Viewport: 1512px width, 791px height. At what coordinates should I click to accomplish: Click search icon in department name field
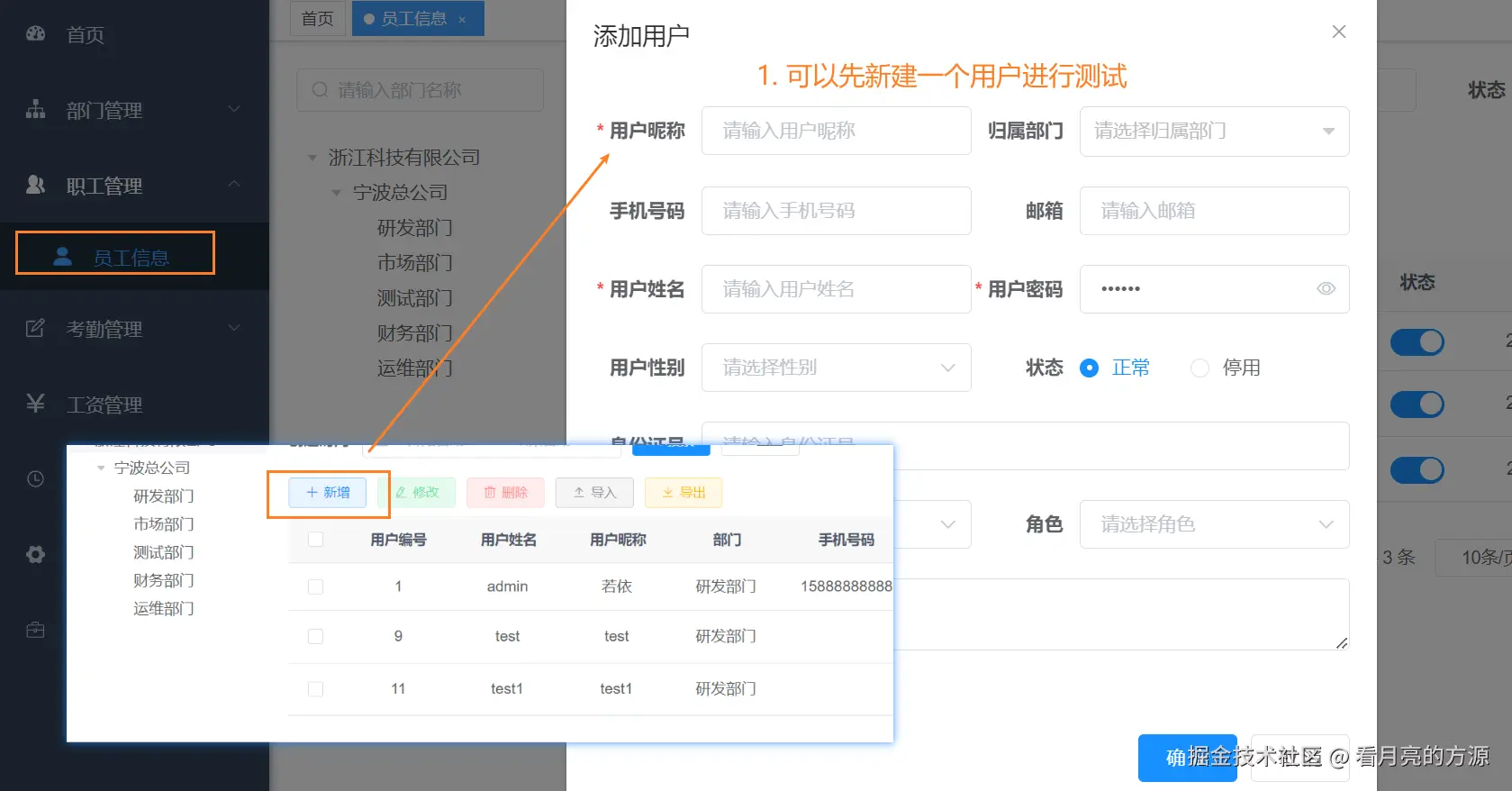[x=320, y=90]
